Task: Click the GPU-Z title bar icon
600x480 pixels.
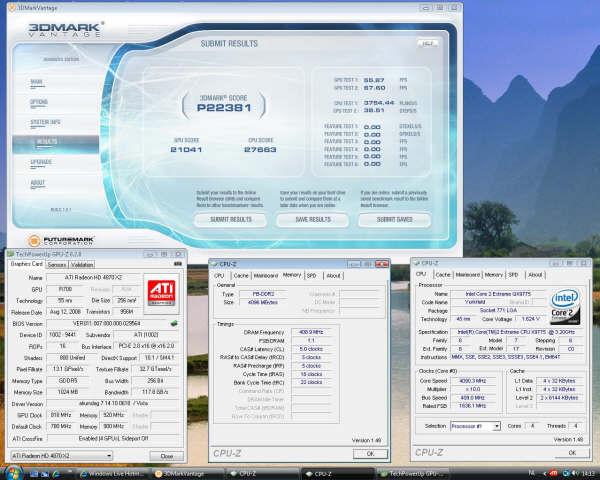Action: (11, 254)
